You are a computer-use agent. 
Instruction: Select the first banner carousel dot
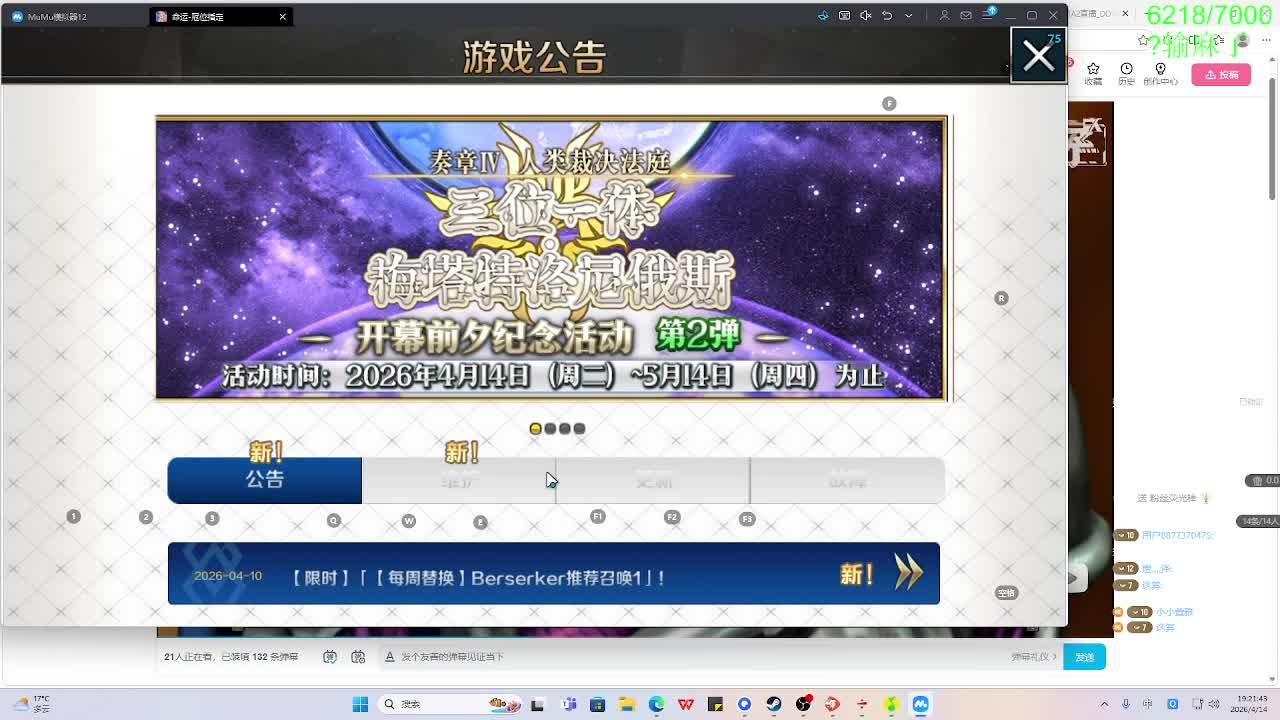535,429
